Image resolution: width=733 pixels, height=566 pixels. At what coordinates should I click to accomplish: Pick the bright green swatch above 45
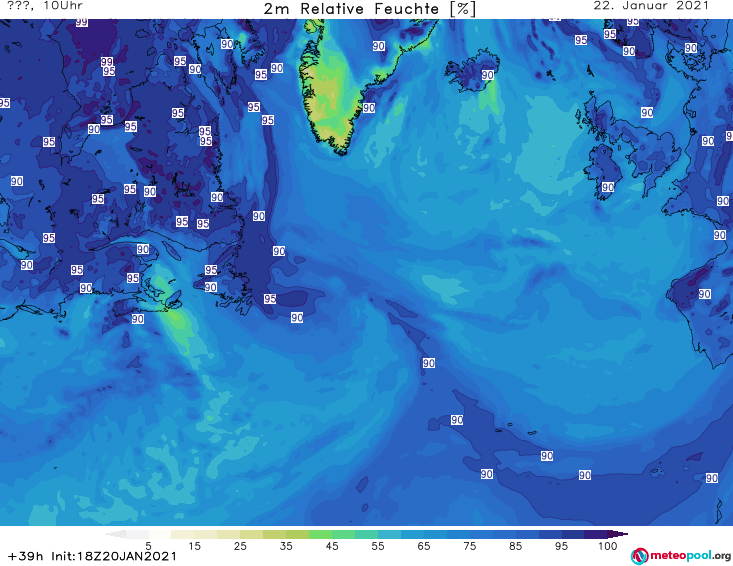[321, 534]
